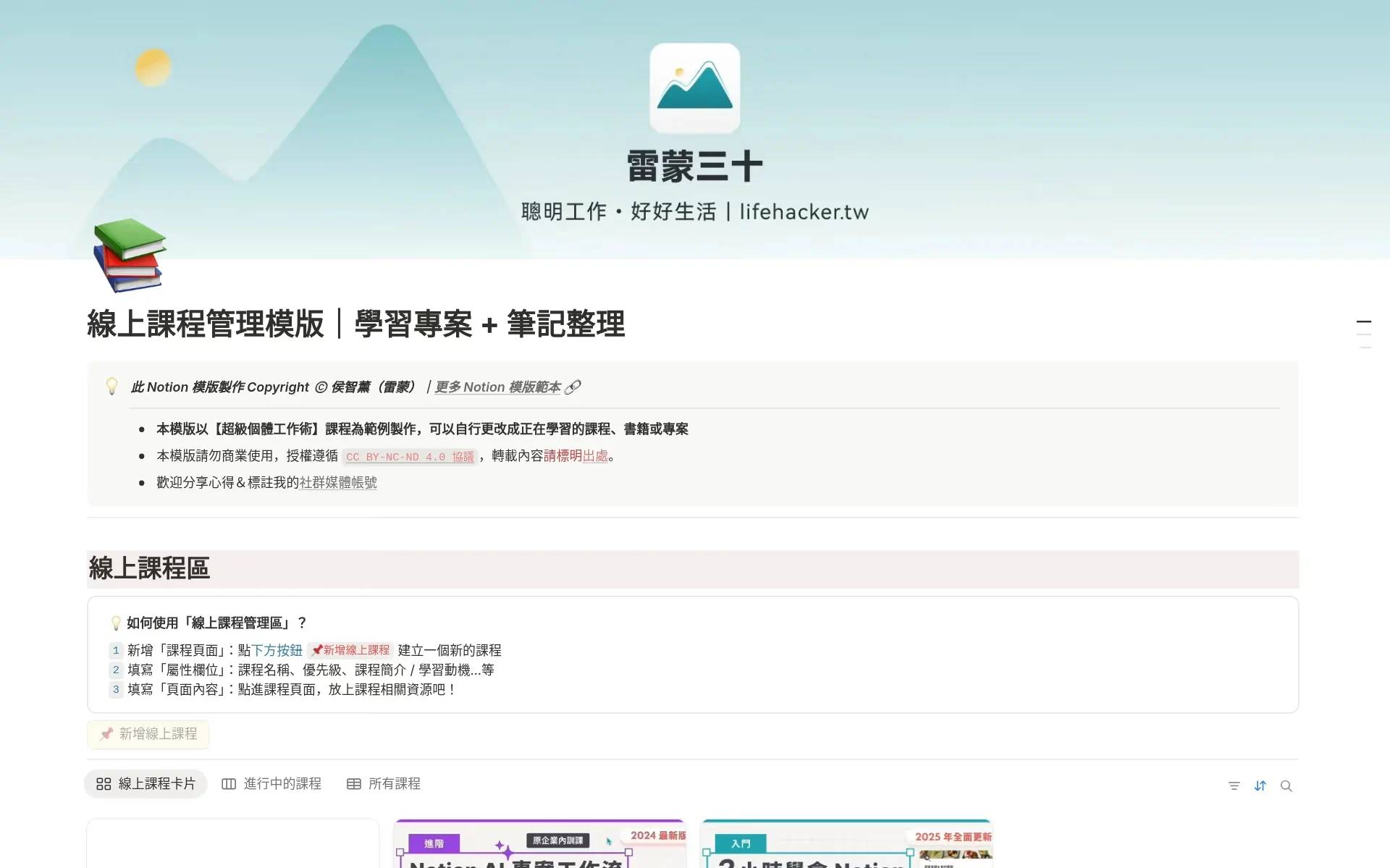Click the database search magnifier icon
This screenshot has height=868, width=1390.
pos(1286,785)
